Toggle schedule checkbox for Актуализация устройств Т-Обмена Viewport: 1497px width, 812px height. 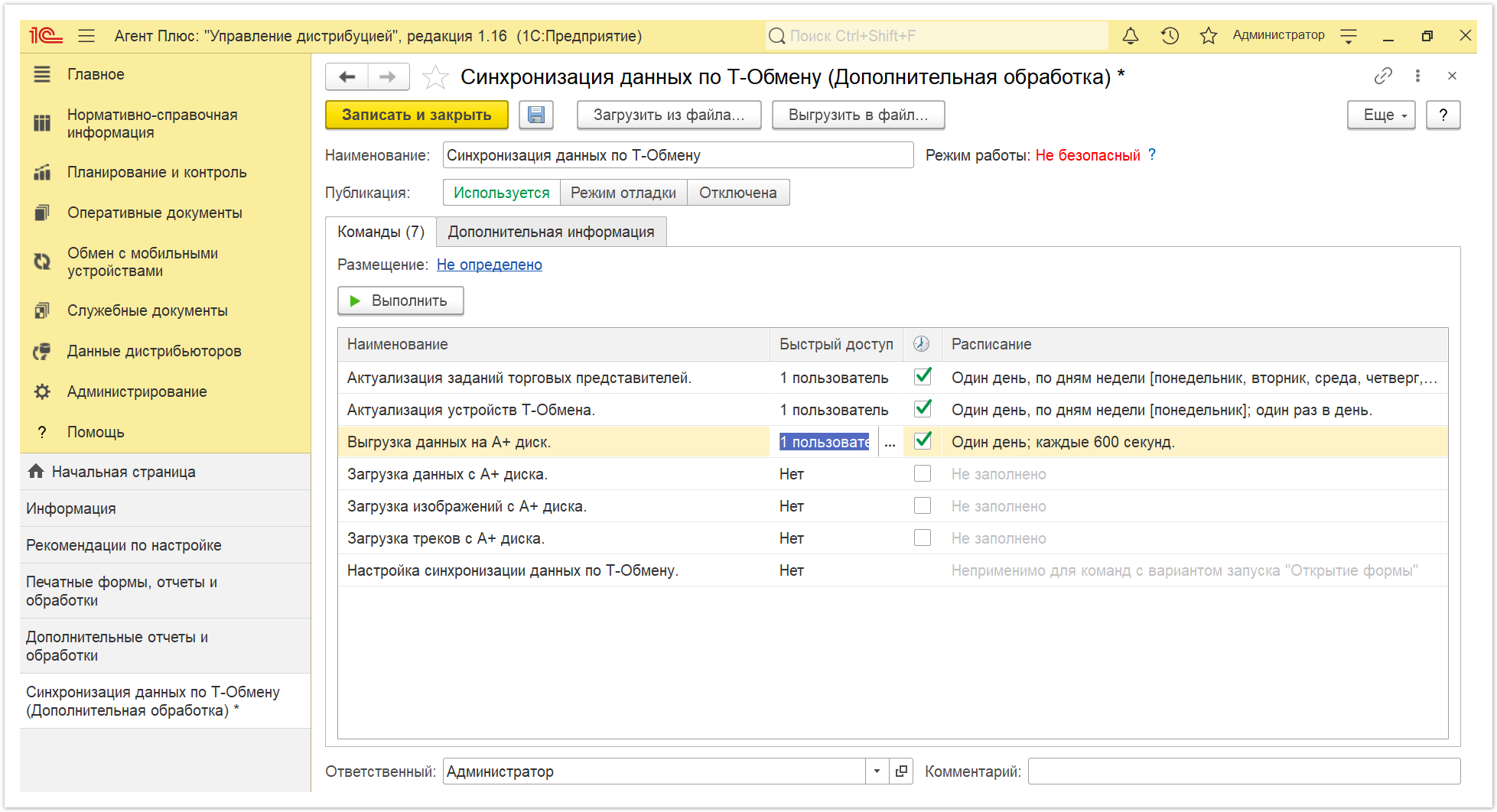923,409
